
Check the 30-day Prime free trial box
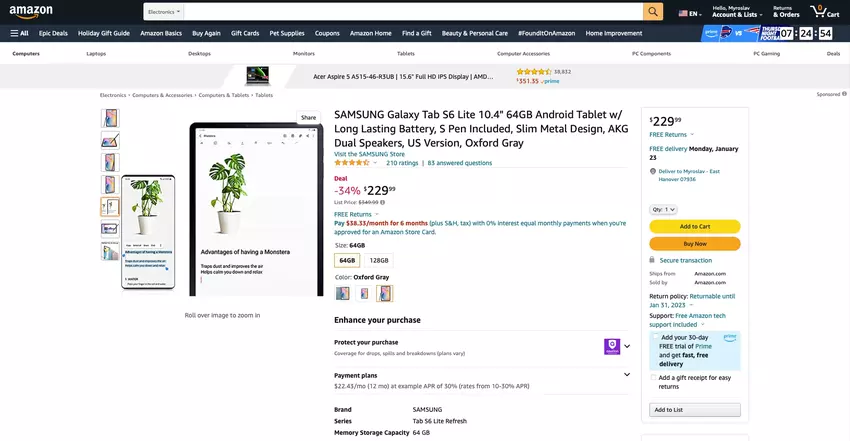pos(655,337)
